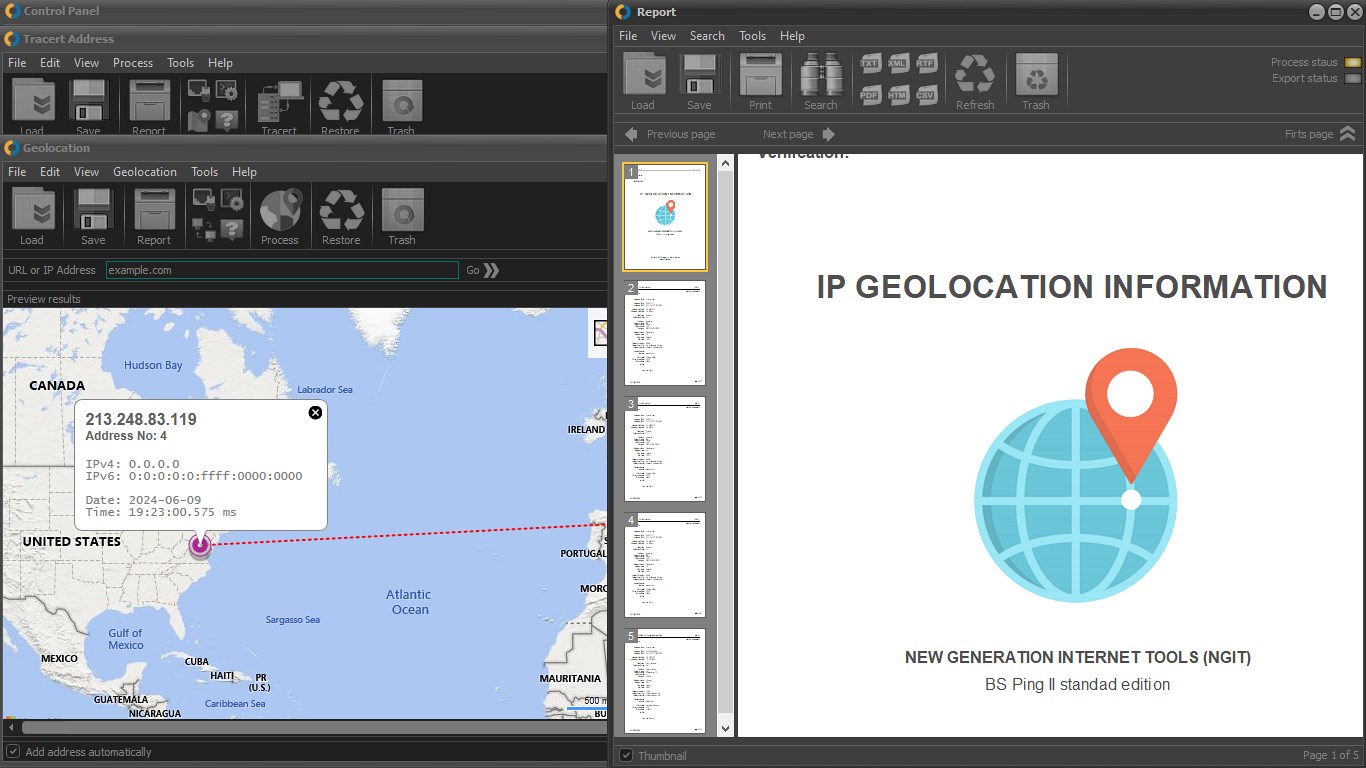1366x768 pixels.
Task: Go to Previous page in Report
Action: 670,134
